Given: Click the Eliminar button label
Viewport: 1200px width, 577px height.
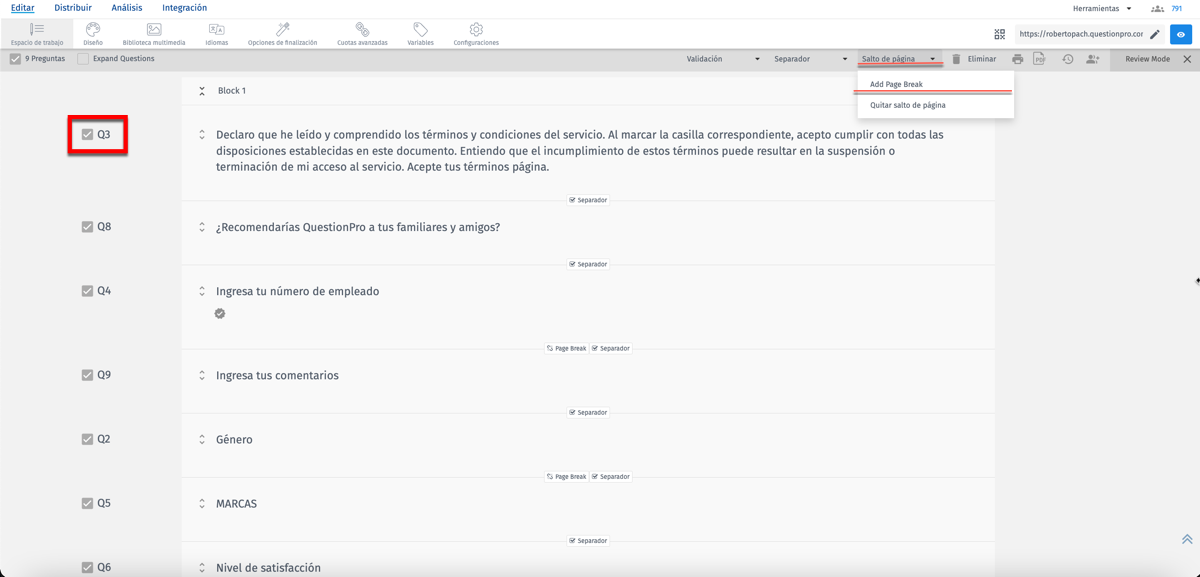Looking at the screenshot, I should point(982,59).
